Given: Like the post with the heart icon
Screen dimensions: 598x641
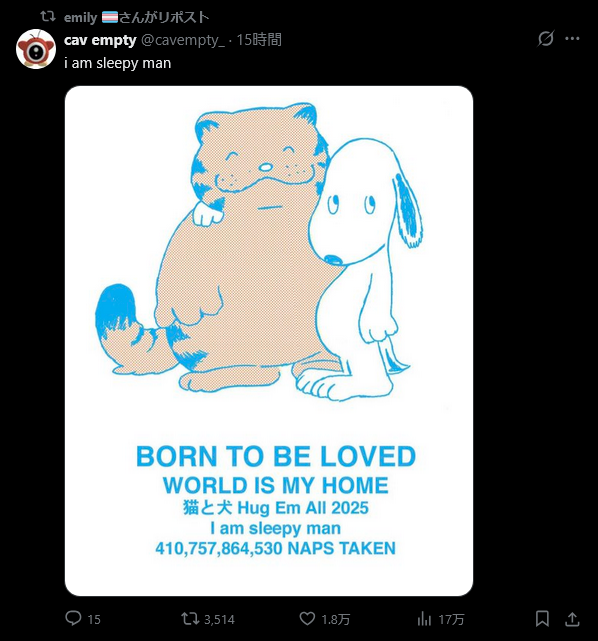Looking at the screenshot, I should point(307,619).
